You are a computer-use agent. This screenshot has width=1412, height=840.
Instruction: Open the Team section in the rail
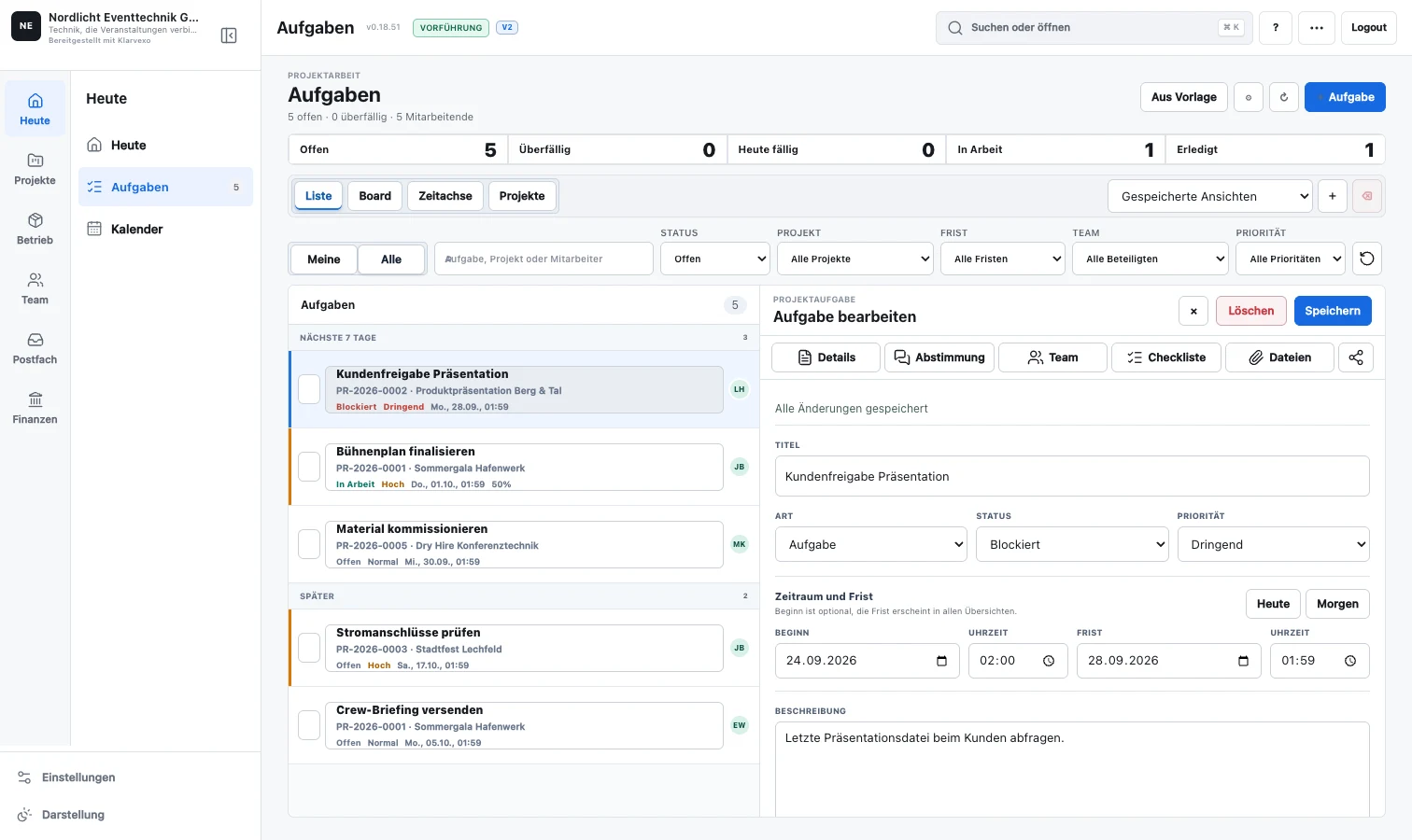[35, 288]
